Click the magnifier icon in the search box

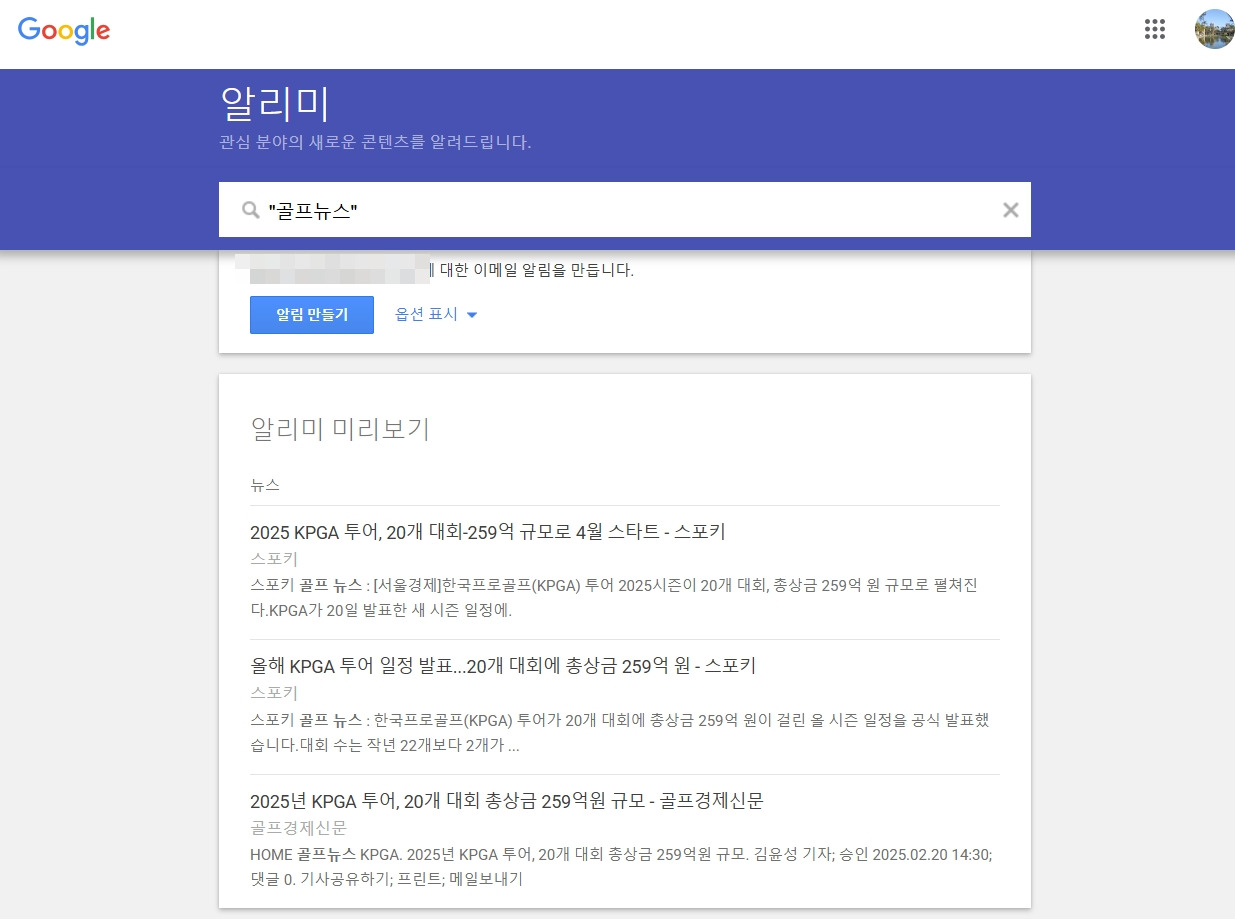251,210
